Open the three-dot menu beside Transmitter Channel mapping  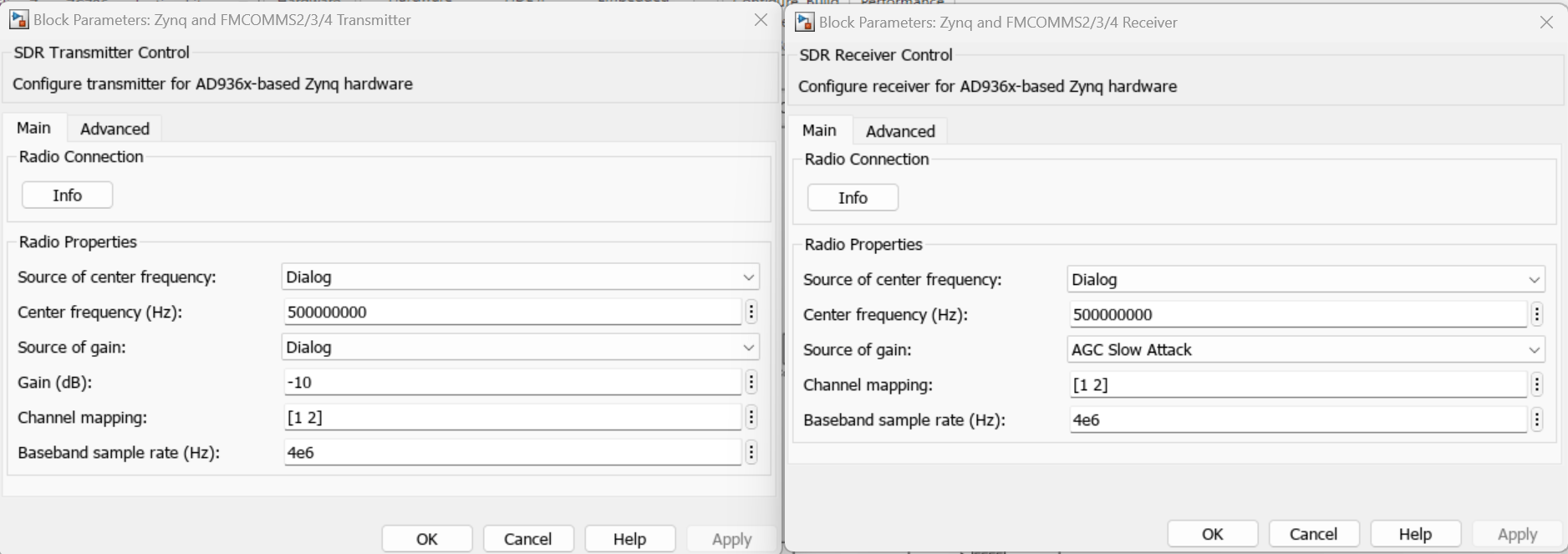pos(751,418)
